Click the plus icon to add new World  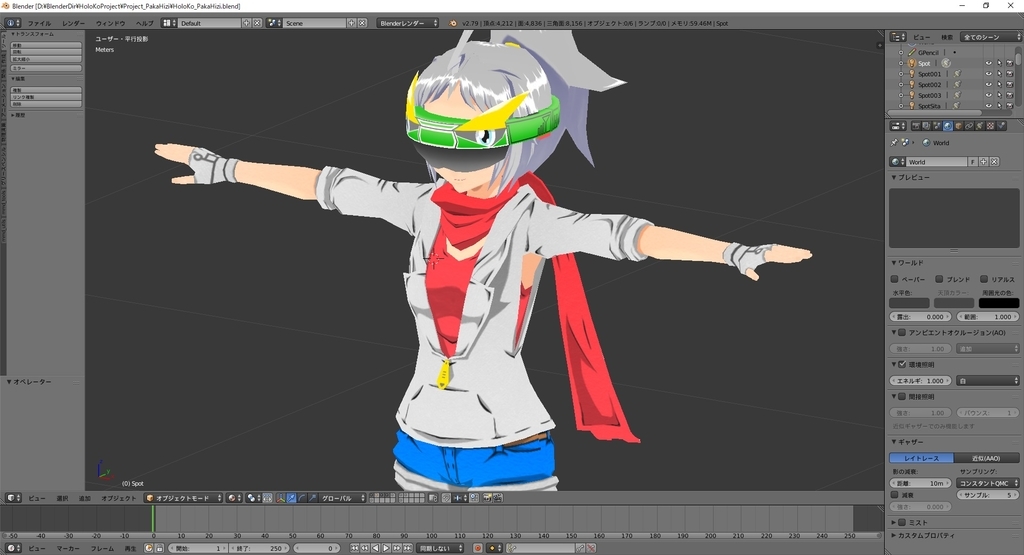coord(984,161)
